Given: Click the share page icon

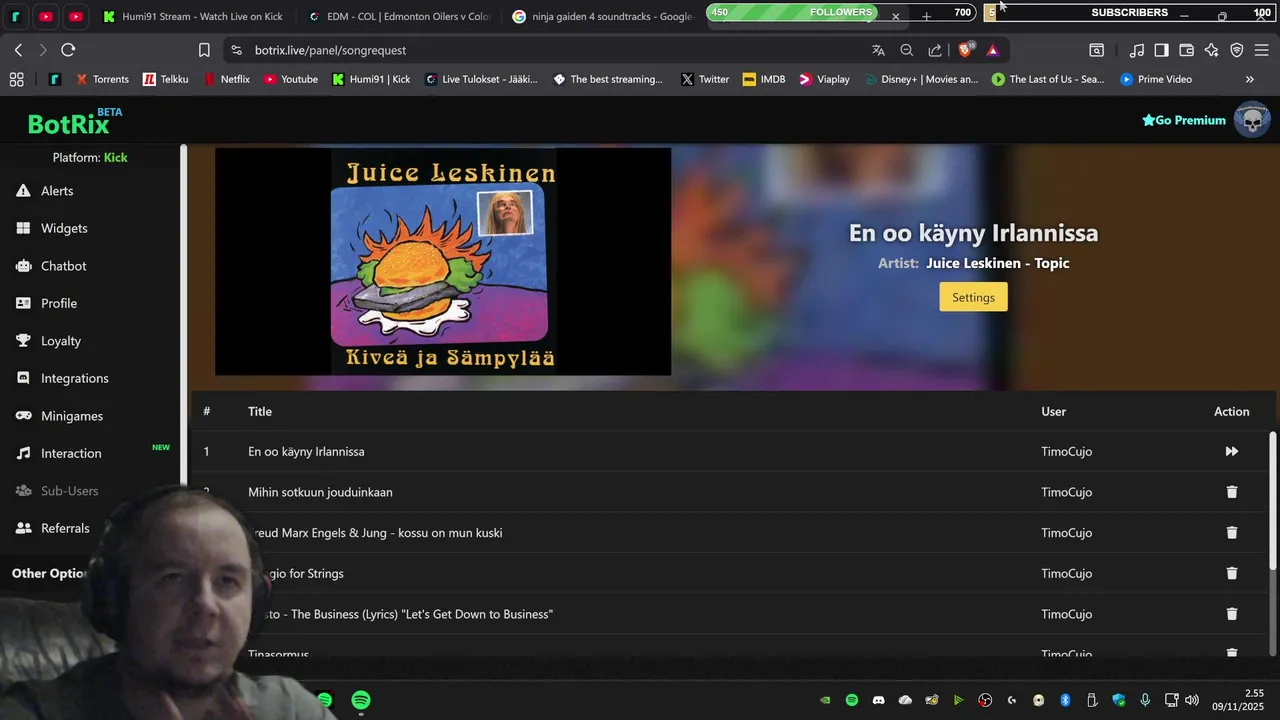Looking at the screenshot, I should pos(935,50).
